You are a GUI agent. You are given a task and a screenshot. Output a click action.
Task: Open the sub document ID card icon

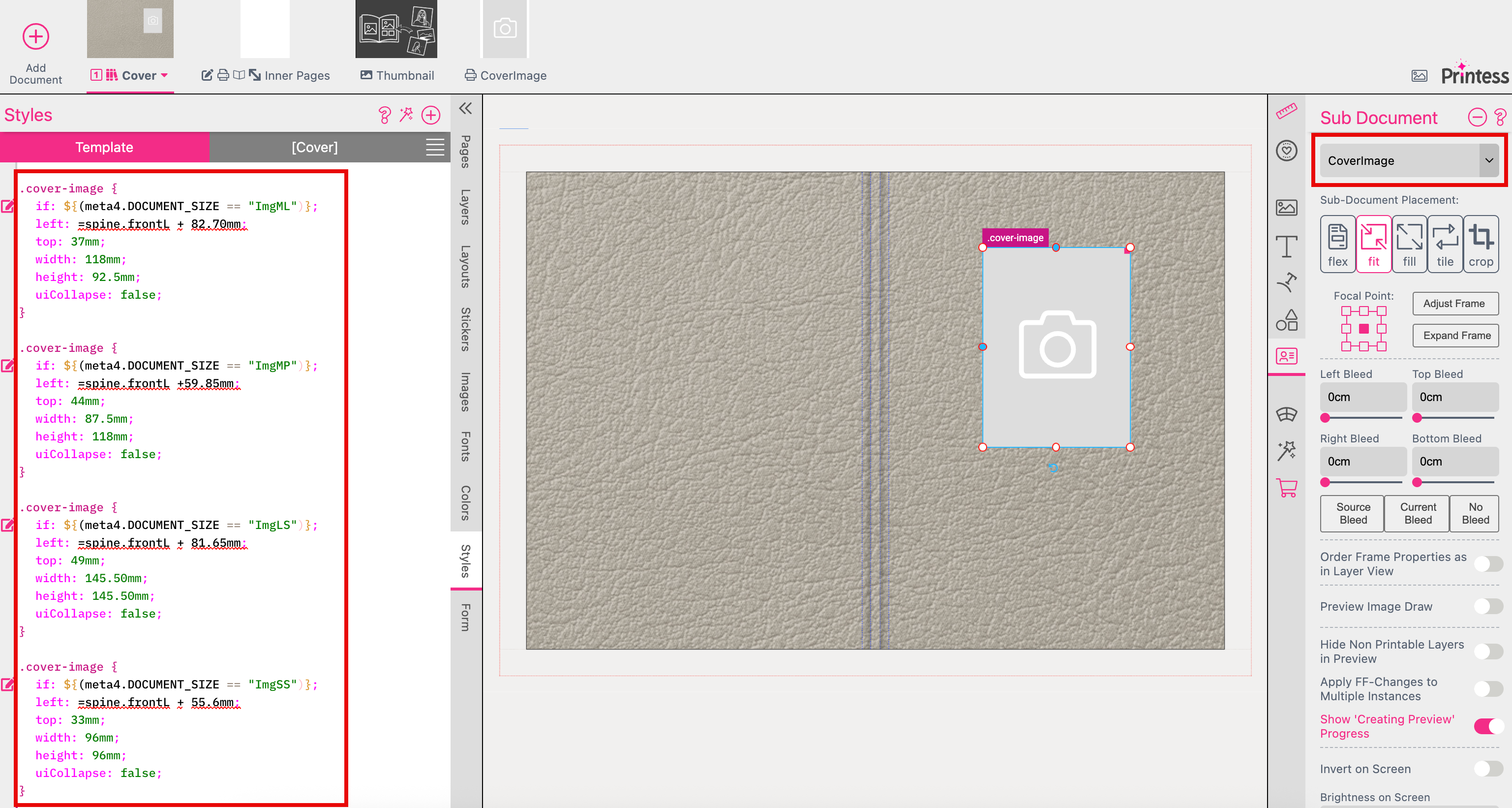[1286, 356]
